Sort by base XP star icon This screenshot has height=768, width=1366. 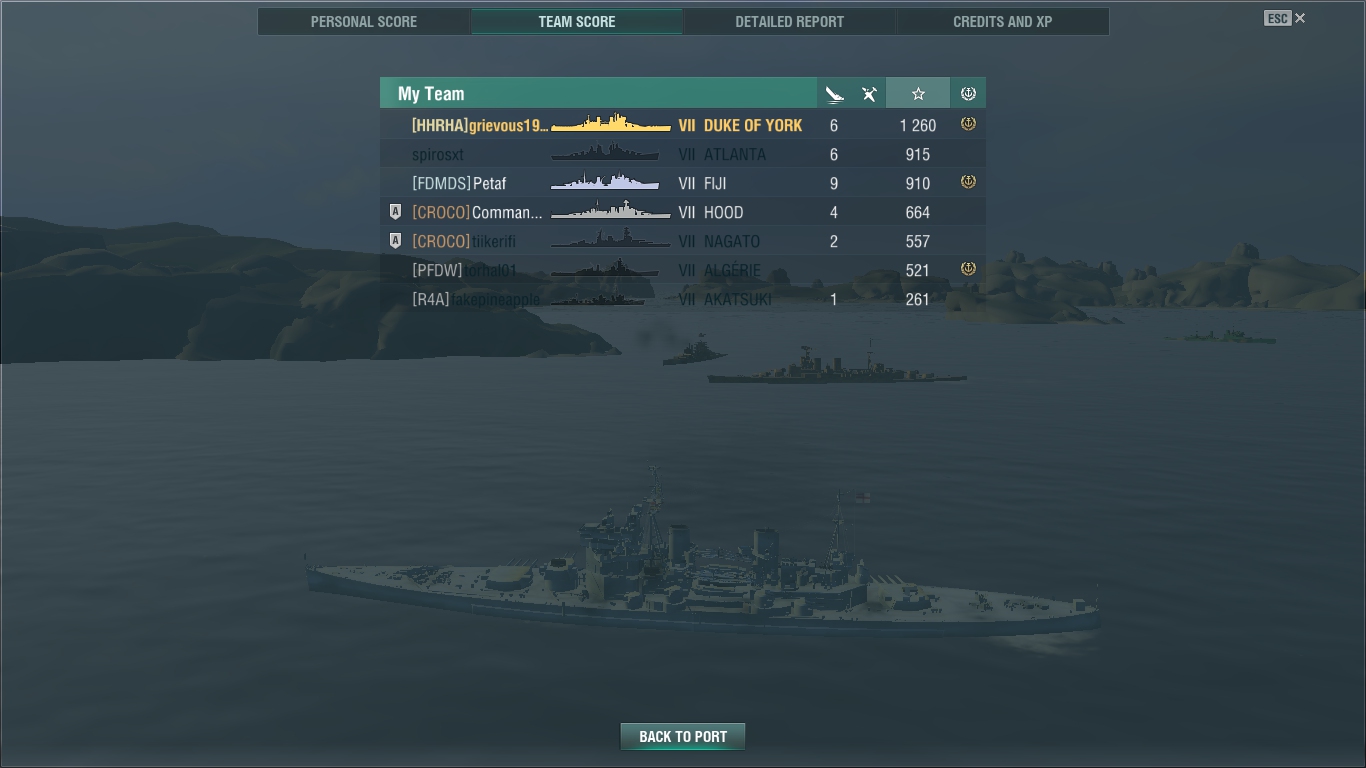click(x=918, y=94)
